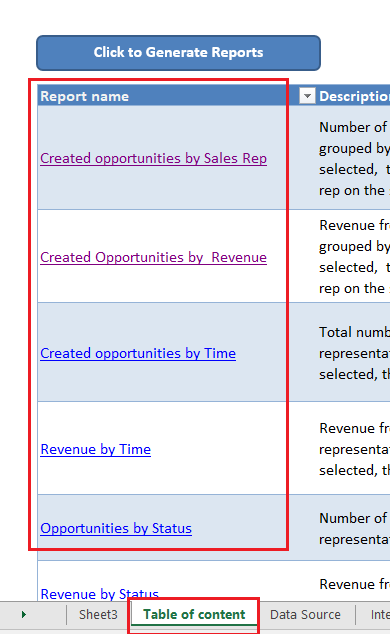Go to the Revenue by Time link
390x634 pixels.
pyautogui.click(x=96, y=449)
